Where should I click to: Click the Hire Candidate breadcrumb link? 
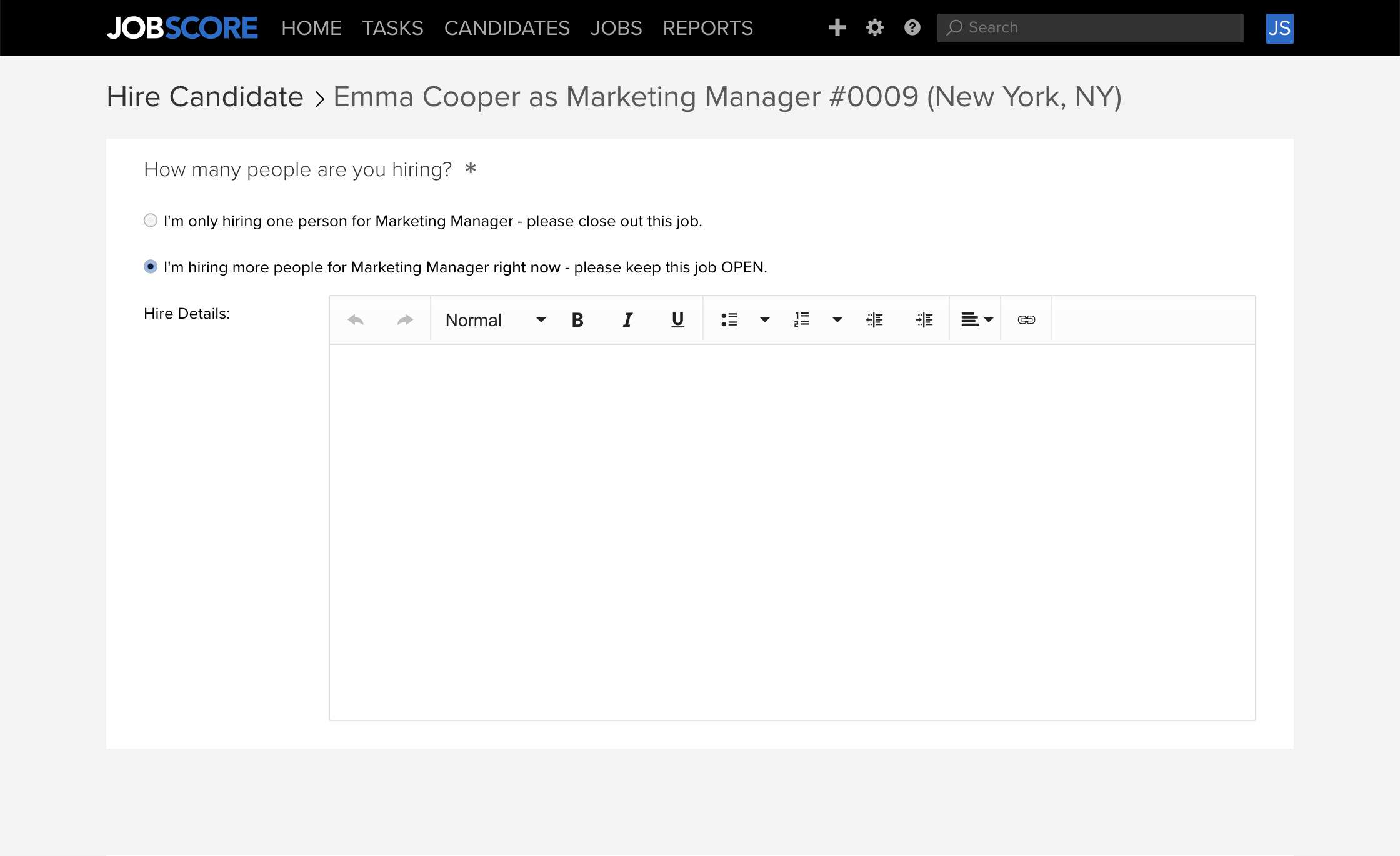click(x=205, y=97)
